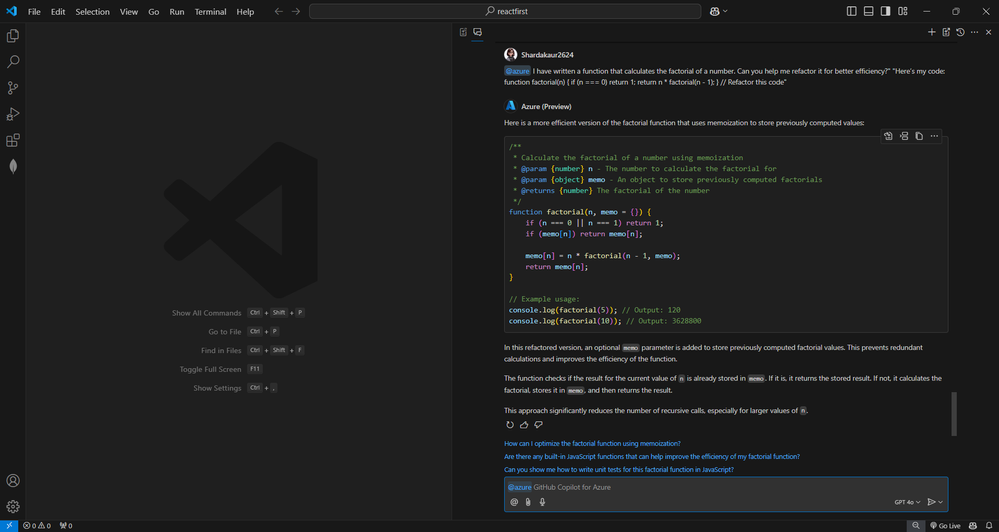Click the zoom magnifier in status bar

pos(916,526)
